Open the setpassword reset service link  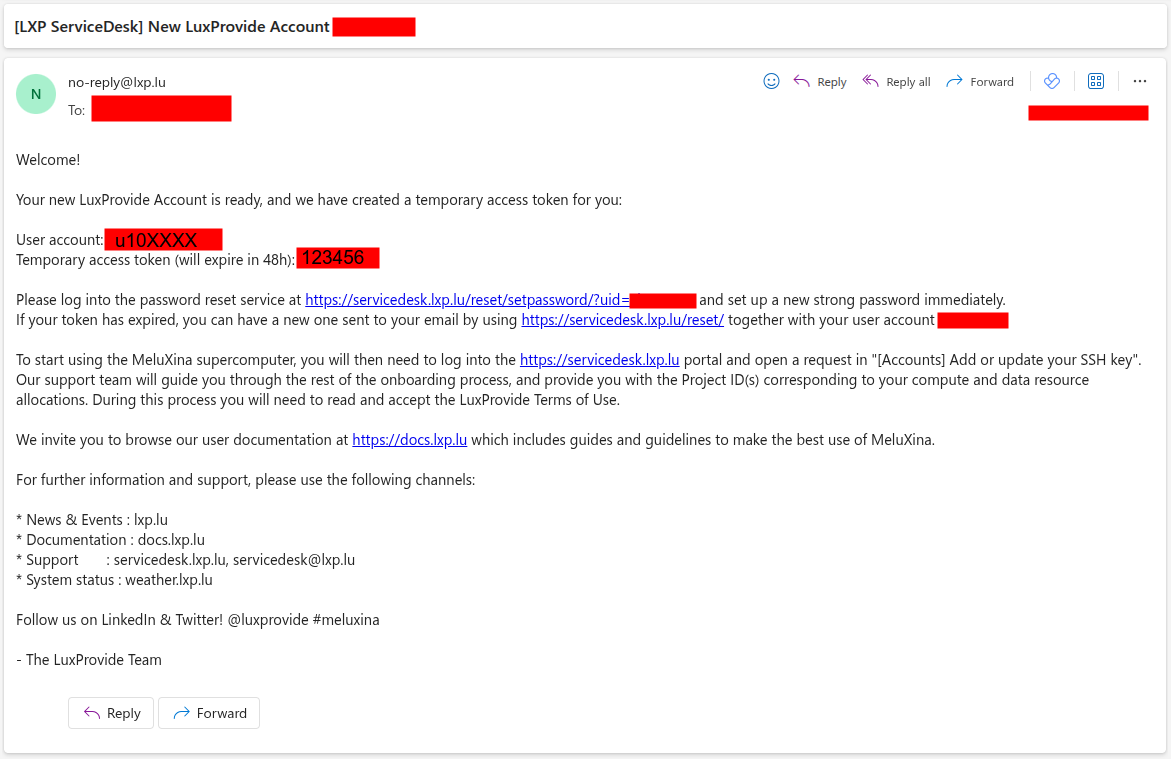click(x=467, y=300)
